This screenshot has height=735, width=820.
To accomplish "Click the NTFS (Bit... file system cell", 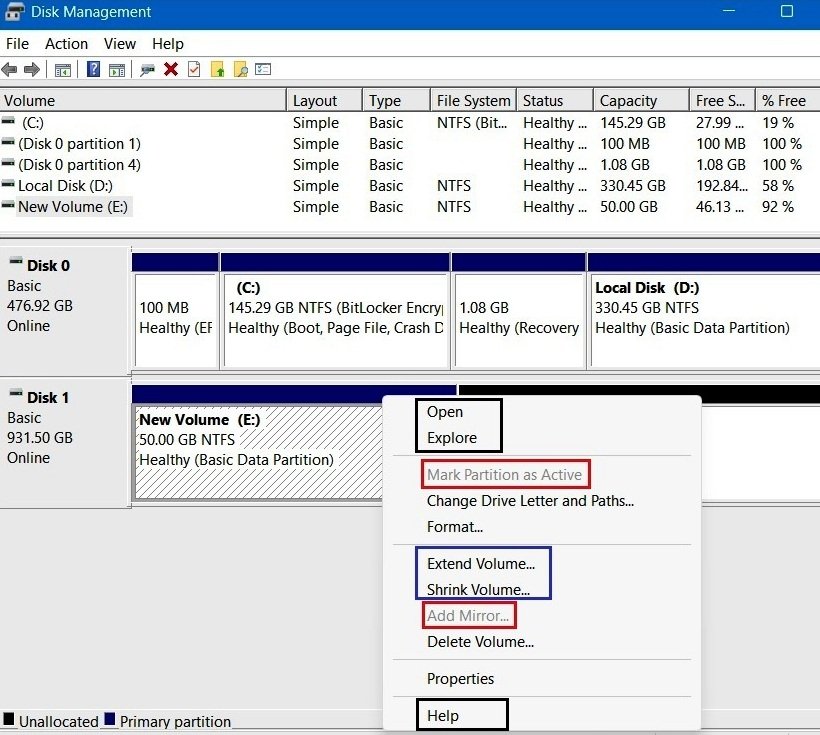I will (x=472, y=123).
